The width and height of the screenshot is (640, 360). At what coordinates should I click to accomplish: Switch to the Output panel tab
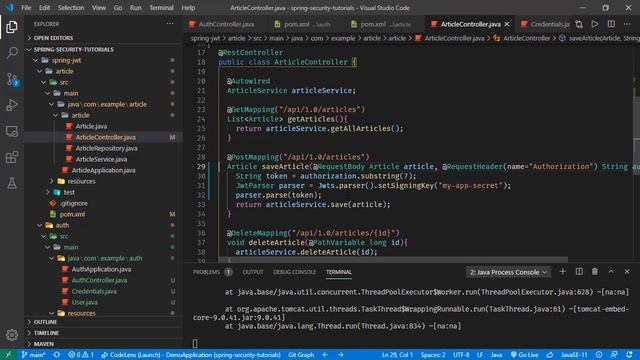pos(253,272)
